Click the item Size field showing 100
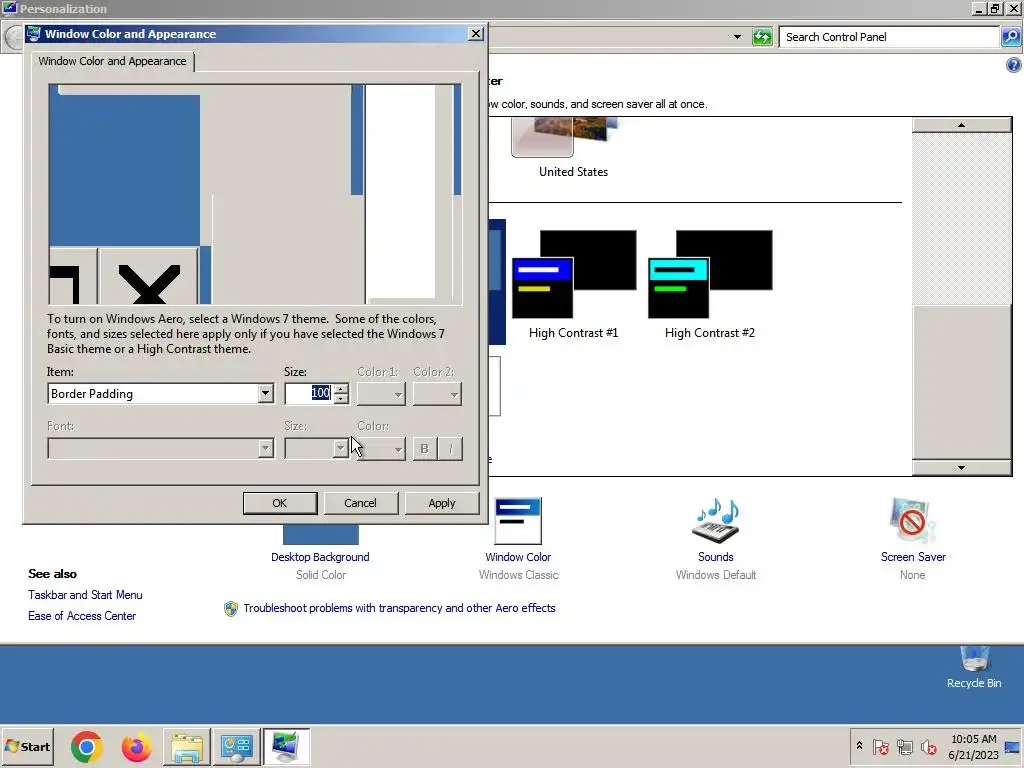 tap(309, 393)
